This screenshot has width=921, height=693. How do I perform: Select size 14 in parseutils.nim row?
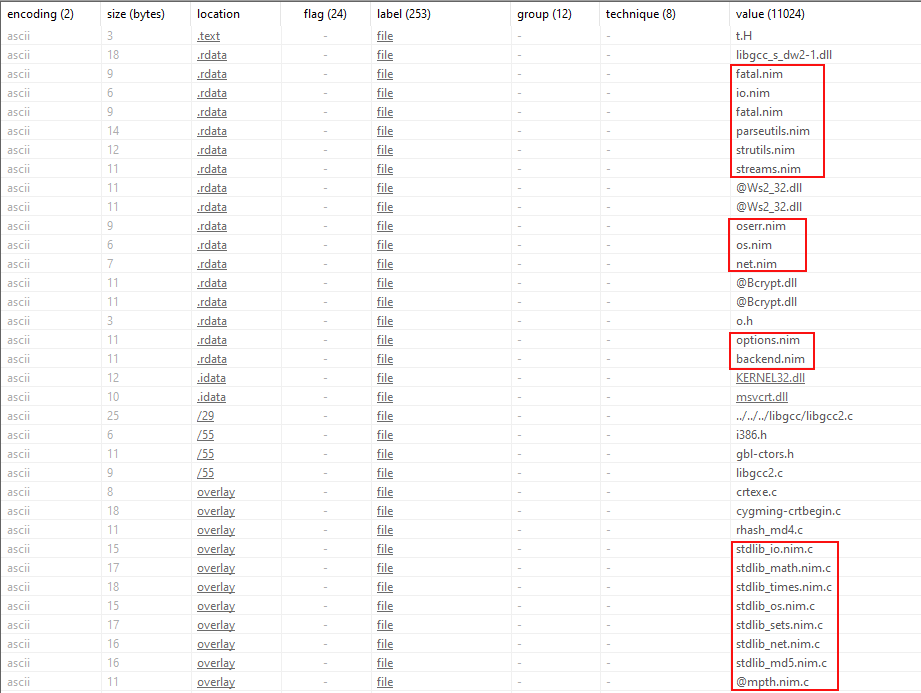click(113, 131)
